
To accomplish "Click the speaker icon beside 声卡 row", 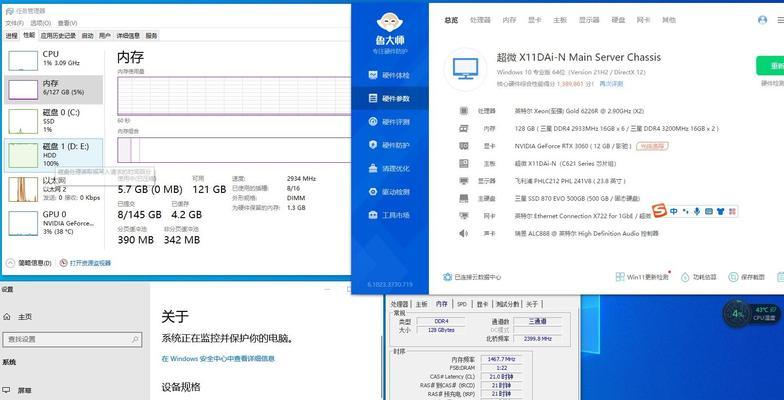I will pos(464,234).
